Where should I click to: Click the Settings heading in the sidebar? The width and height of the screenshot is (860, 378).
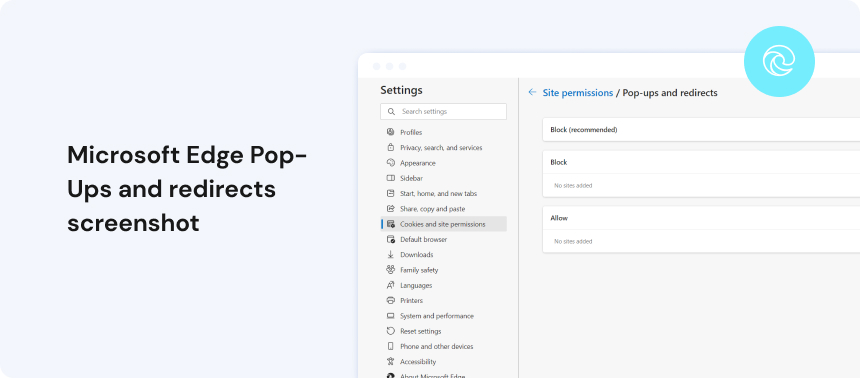point(401,90)
